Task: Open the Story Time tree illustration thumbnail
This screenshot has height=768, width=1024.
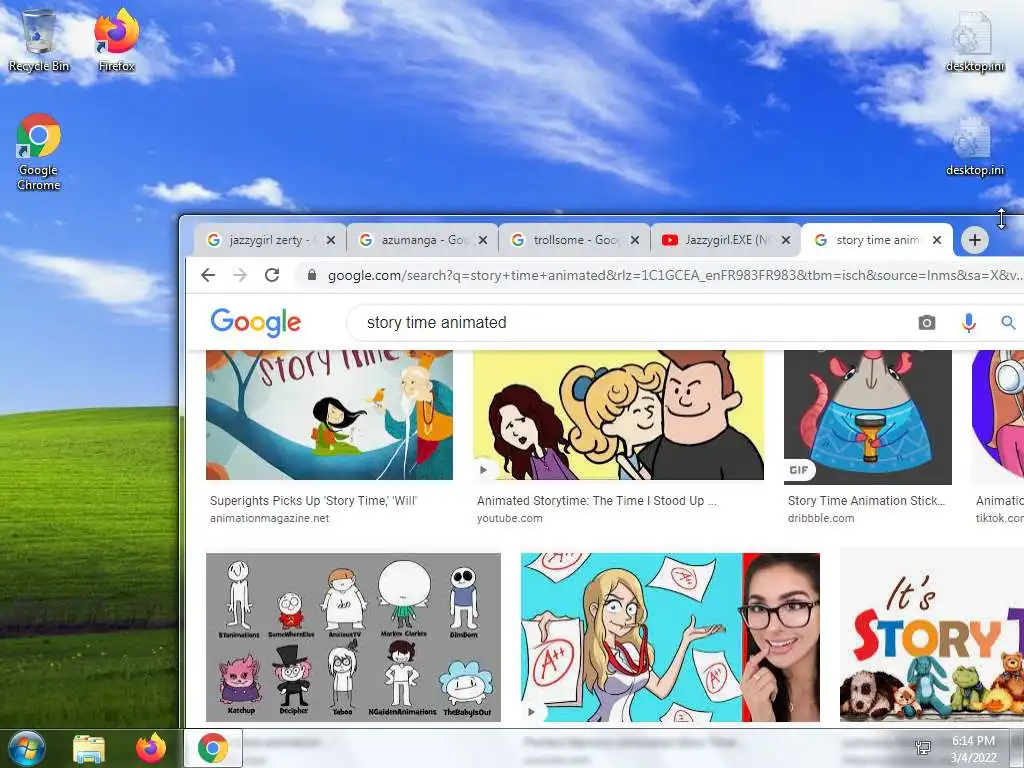Action: (x=329, y=415)
